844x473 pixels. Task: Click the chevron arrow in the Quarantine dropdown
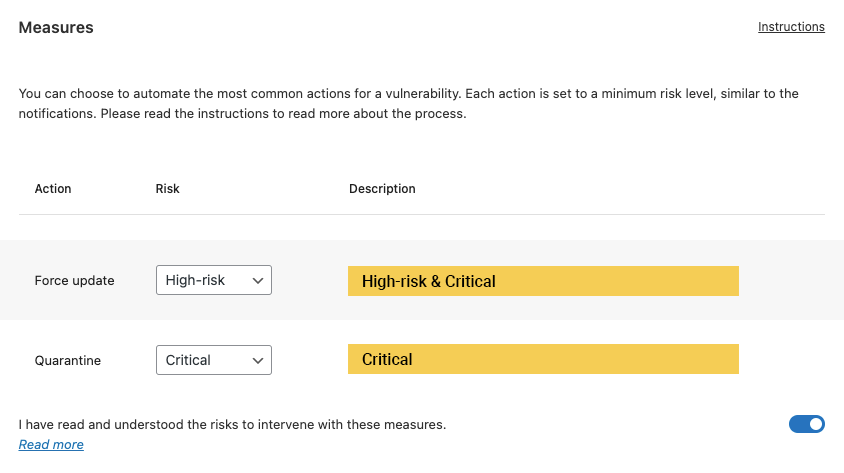tap(258, 360)
